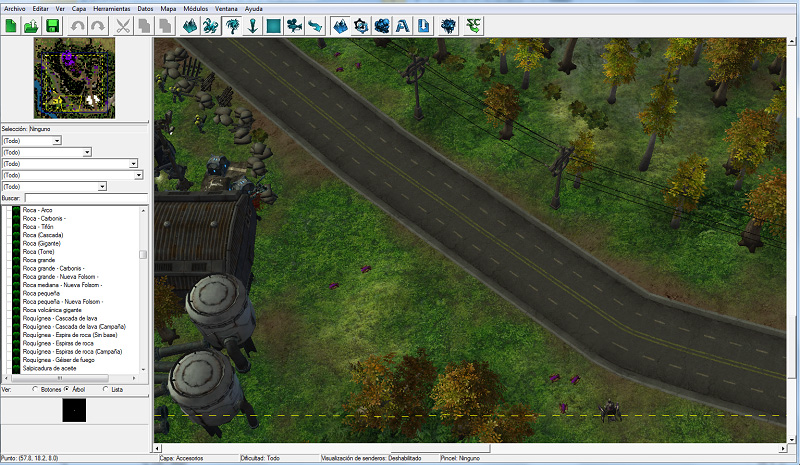800x465 pixels.
Task: Open the module icon left of Test Document
Action: click(x=448, y=26)
